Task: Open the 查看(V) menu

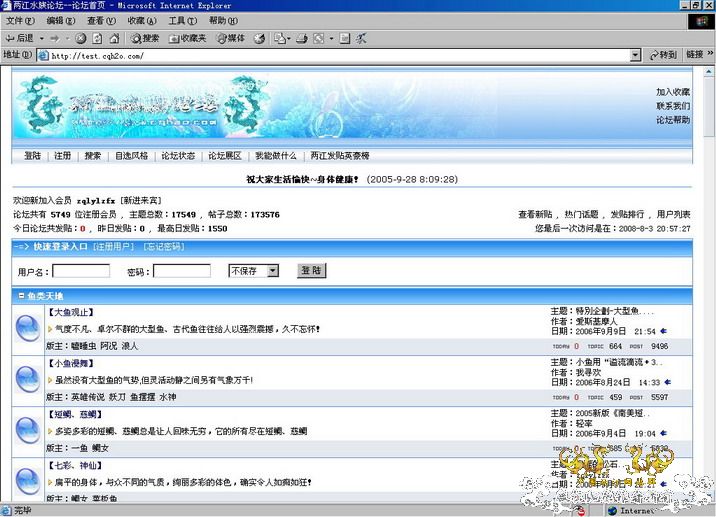Action: pos(101,21)
